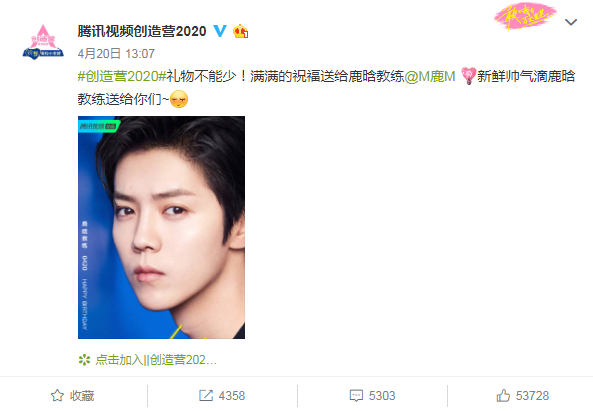
Task: Click the blue V verified badge
Action: (220, 31)
